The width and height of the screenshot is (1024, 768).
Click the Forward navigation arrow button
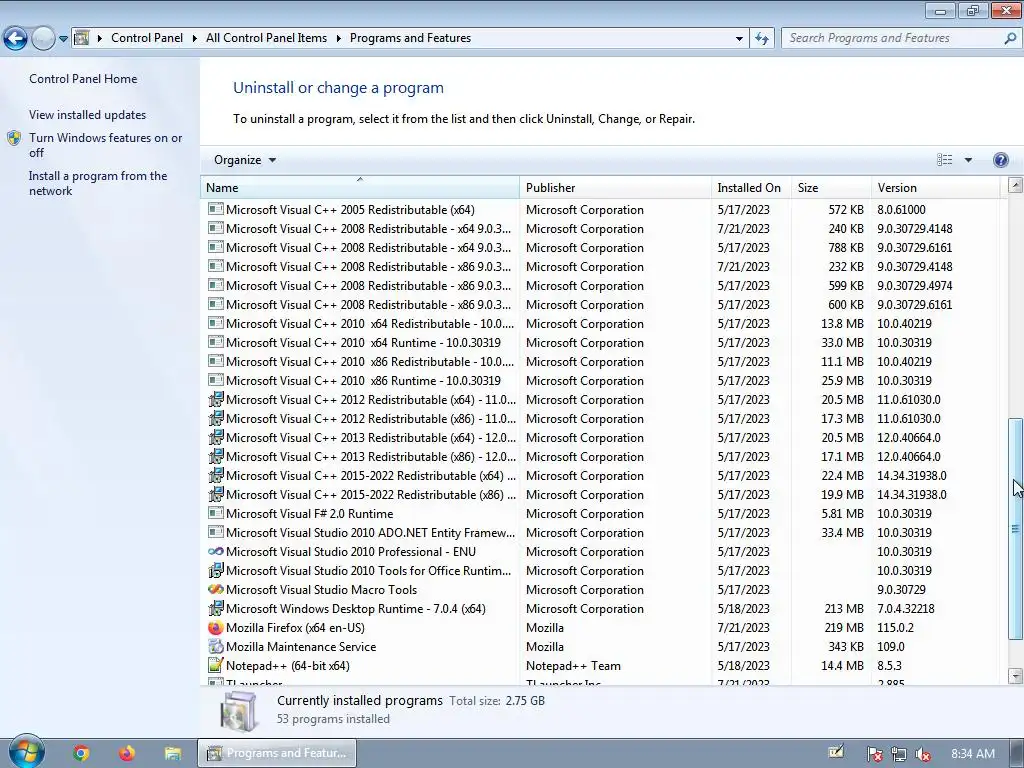(x=43, y=39)
